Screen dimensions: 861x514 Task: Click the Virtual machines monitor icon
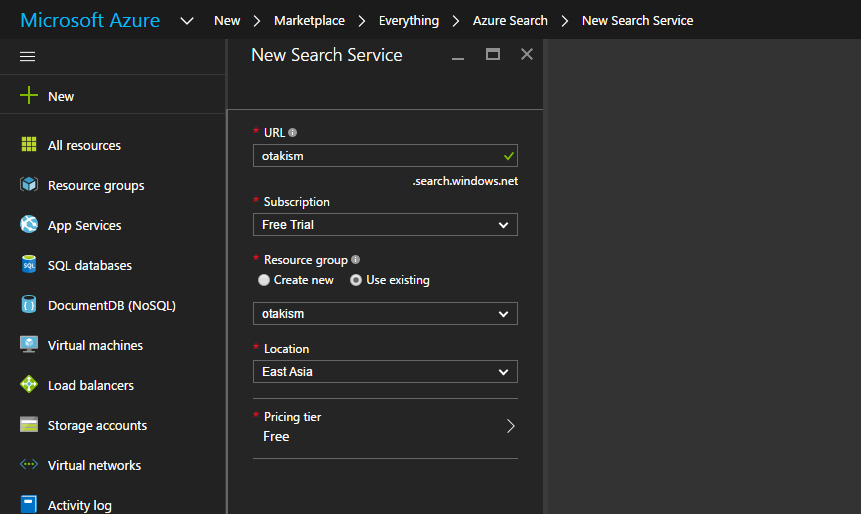(29, 345)
